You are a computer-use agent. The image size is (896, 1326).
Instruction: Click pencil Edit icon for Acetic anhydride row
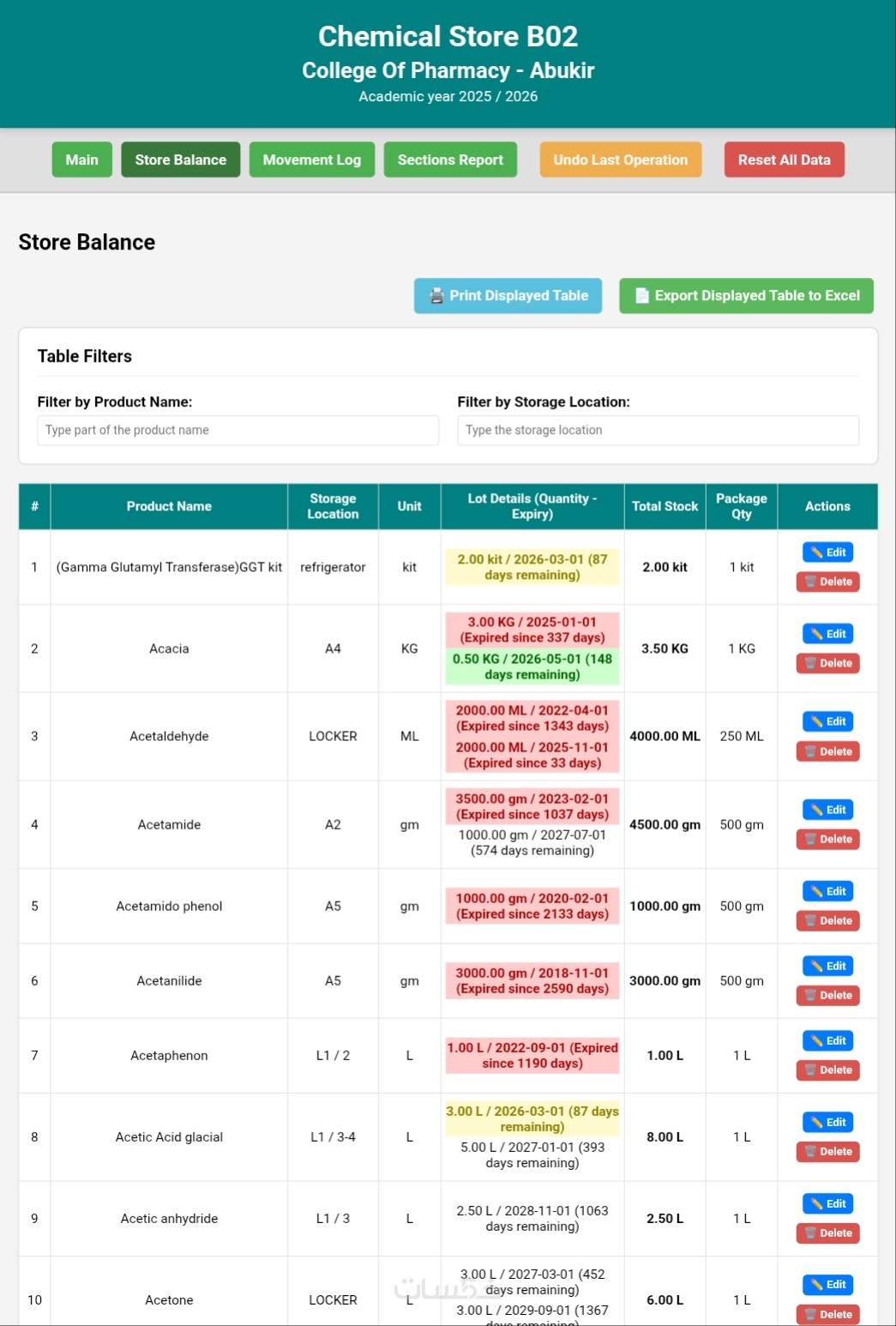817,1204
